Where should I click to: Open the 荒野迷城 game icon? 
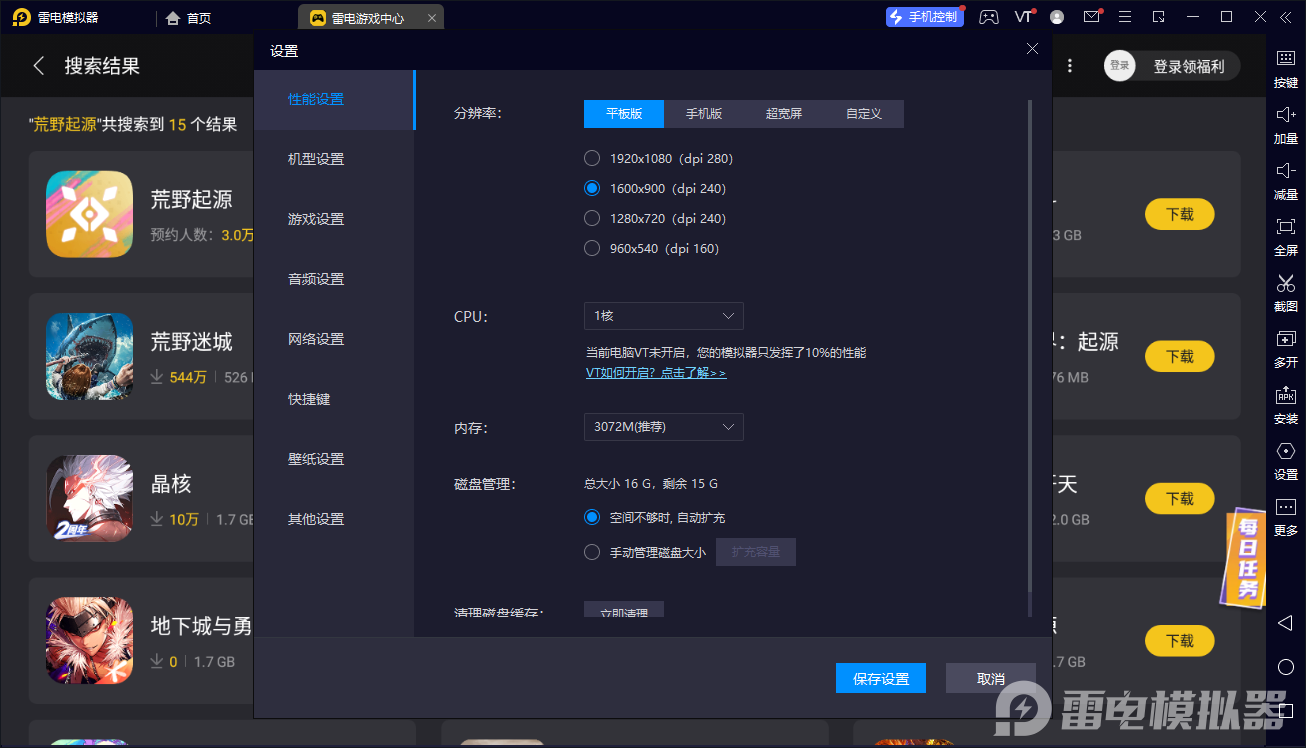(x=89, y=356)
